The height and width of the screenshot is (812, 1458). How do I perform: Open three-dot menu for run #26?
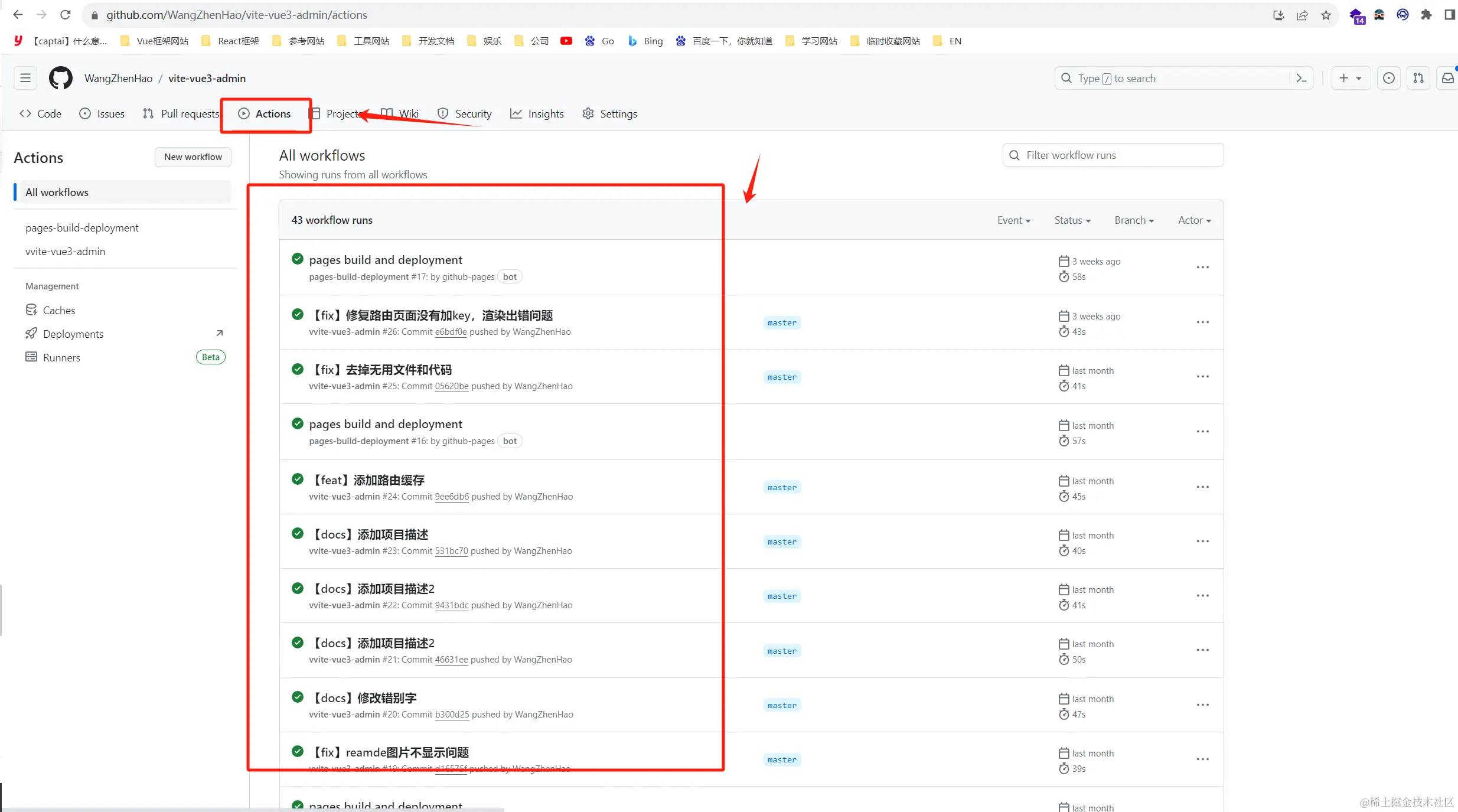point(1202,322)
